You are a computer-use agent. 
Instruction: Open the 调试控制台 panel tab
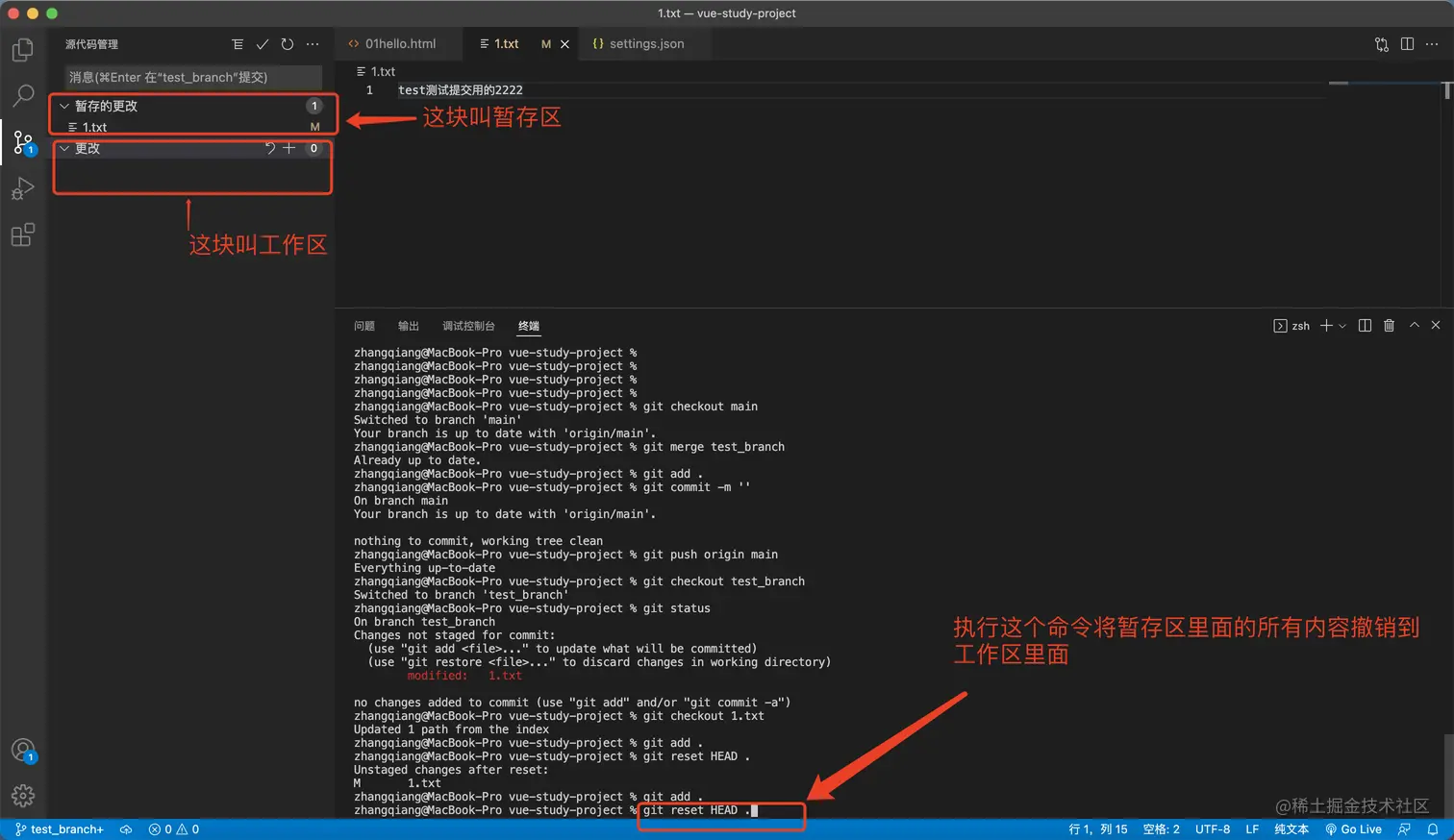click(x=468, y=326)
